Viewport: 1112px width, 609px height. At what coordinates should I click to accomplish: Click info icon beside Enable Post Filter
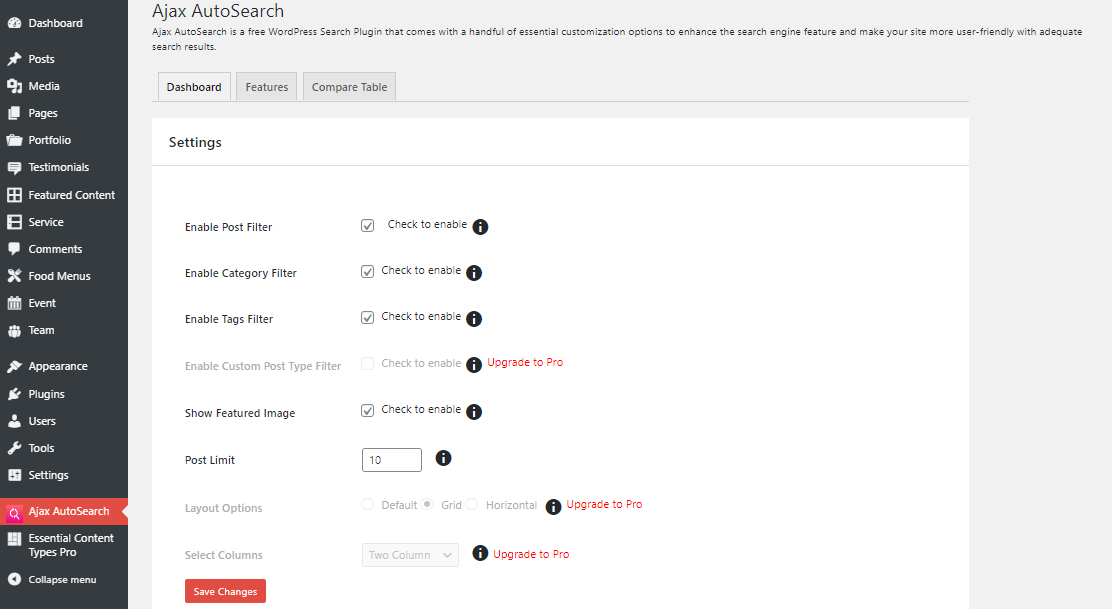click(x=480, y=227)
